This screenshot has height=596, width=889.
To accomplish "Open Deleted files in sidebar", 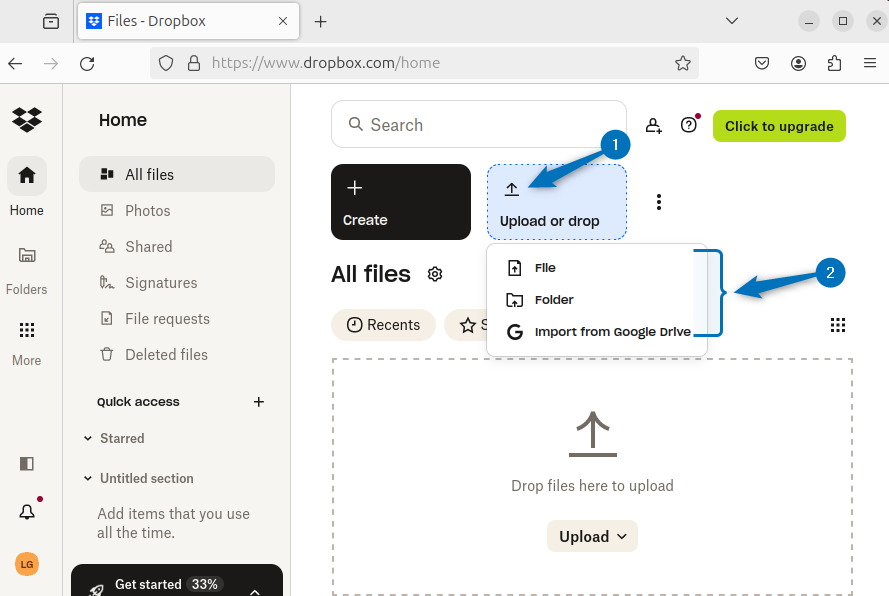I will [x=166, y=355].
